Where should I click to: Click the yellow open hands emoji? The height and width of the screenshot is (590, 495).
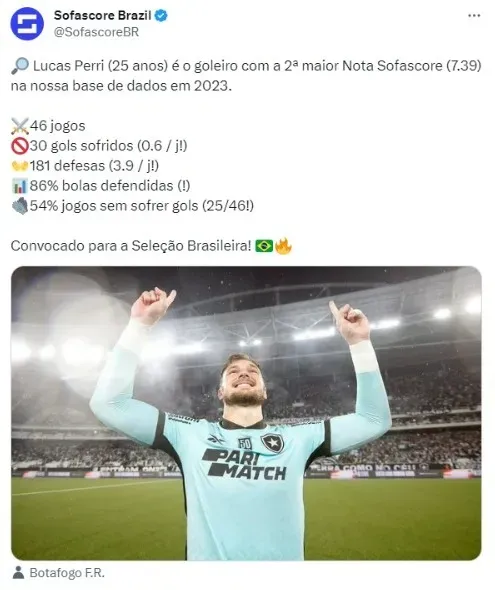pyautogui.click(x=20, y=166)
